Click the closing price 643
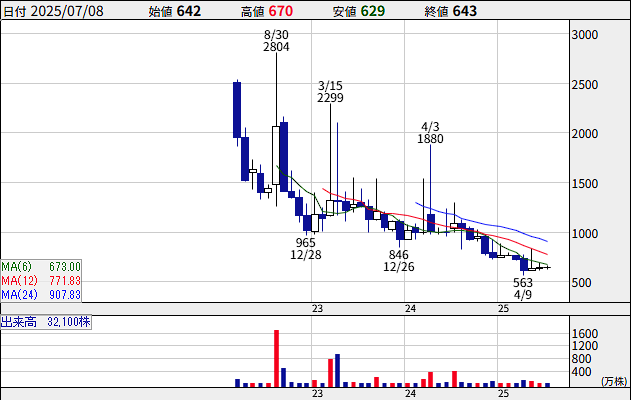631x400 pixels. [x=464, y=11]
